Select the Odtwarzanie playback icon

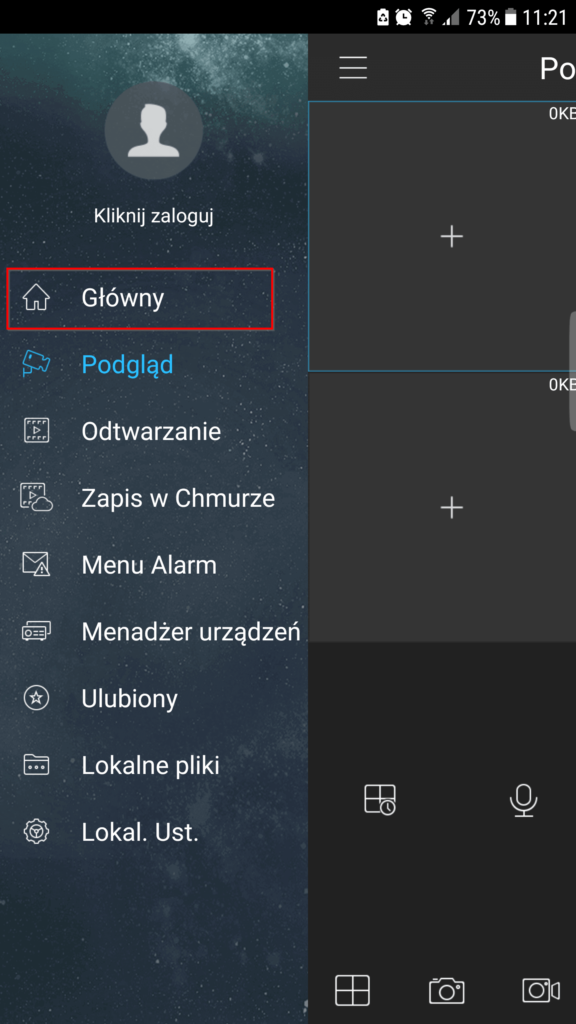(x=38, y=431)
